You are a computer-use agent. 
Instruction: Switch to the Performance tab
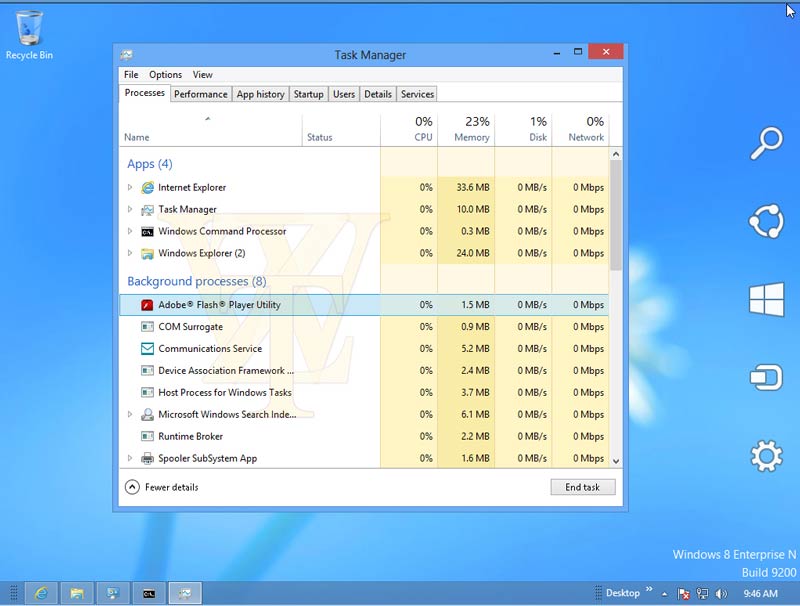[x=200, y=94]
